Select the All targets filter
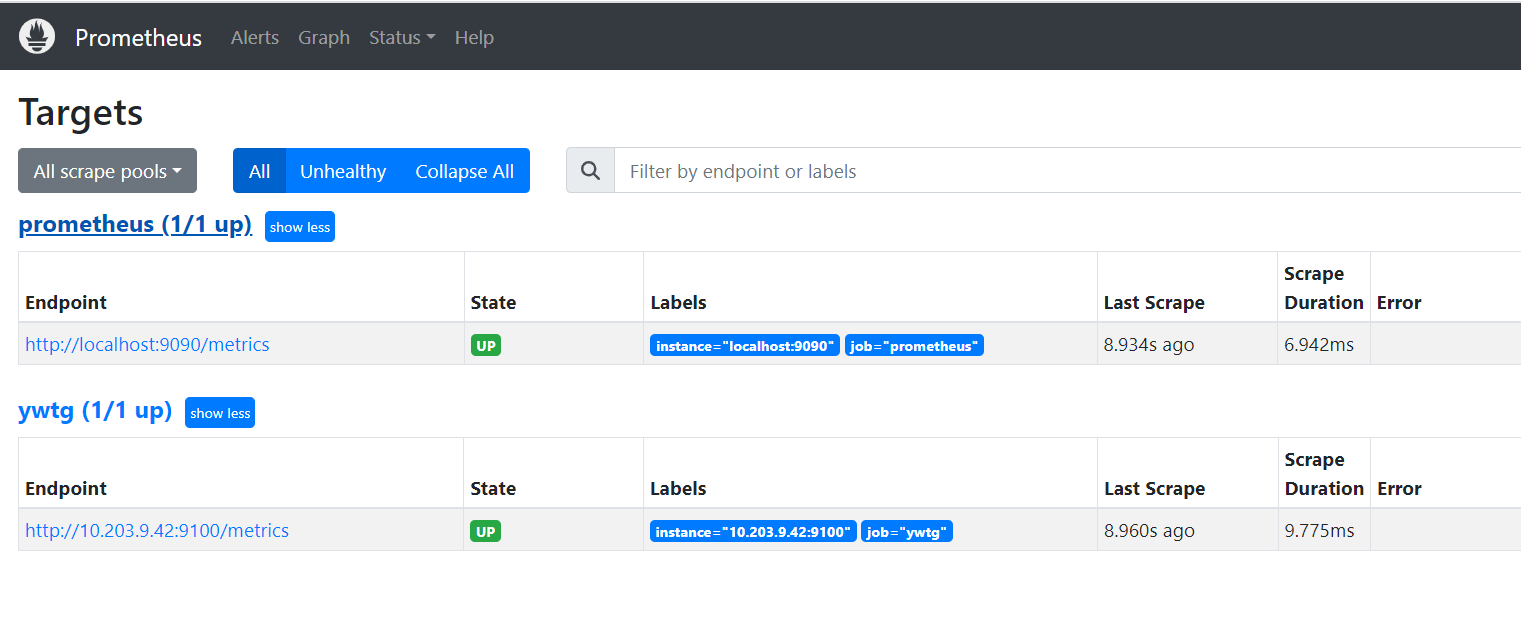Screen dimensions: 1521x630 click(x=259, y=171)
